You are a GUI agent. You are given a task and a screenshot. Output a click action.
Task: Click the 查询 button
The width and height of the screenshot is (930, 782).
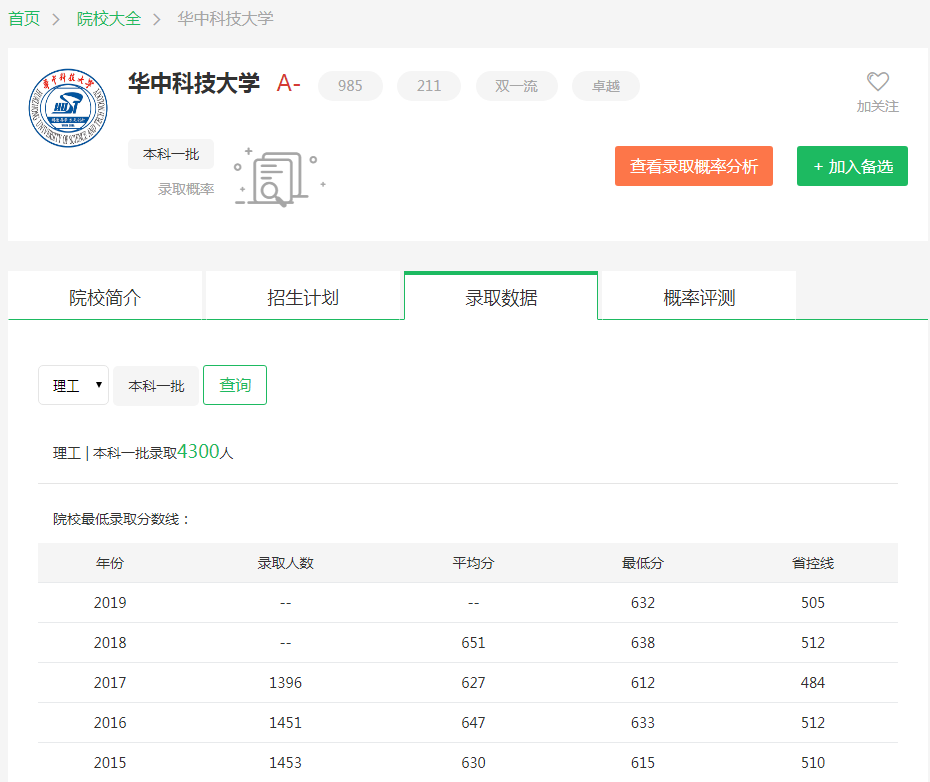235,385
